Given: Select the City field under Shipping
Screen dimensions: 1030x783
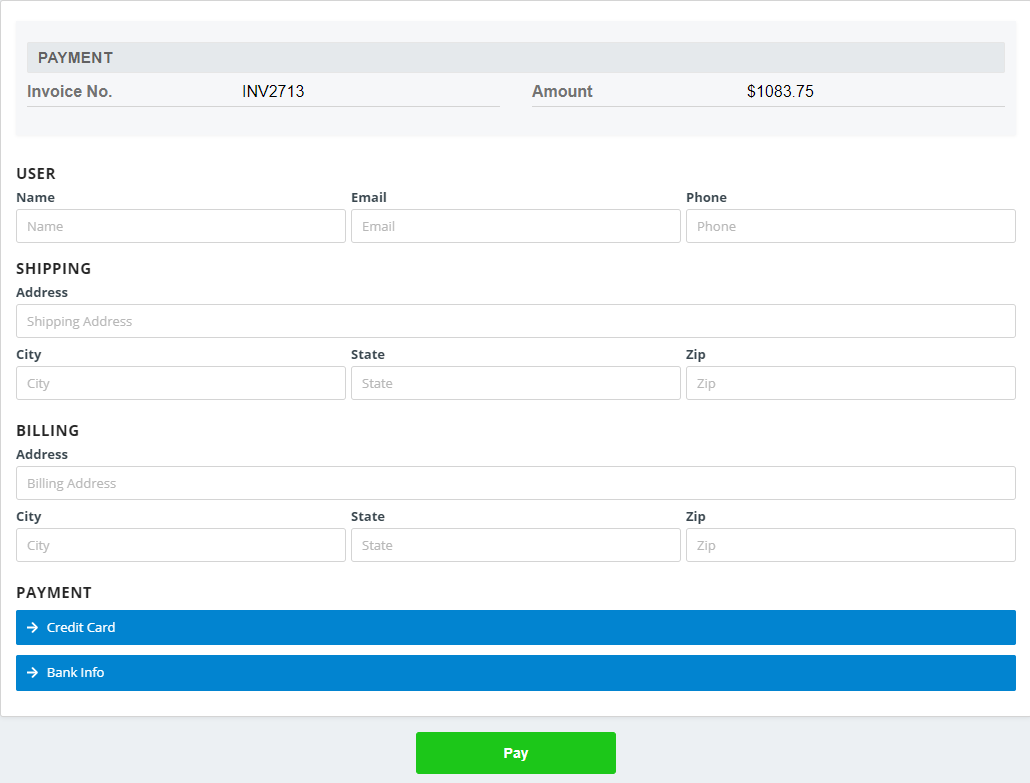Looking at the screenshot, I should tap(180, 383).
